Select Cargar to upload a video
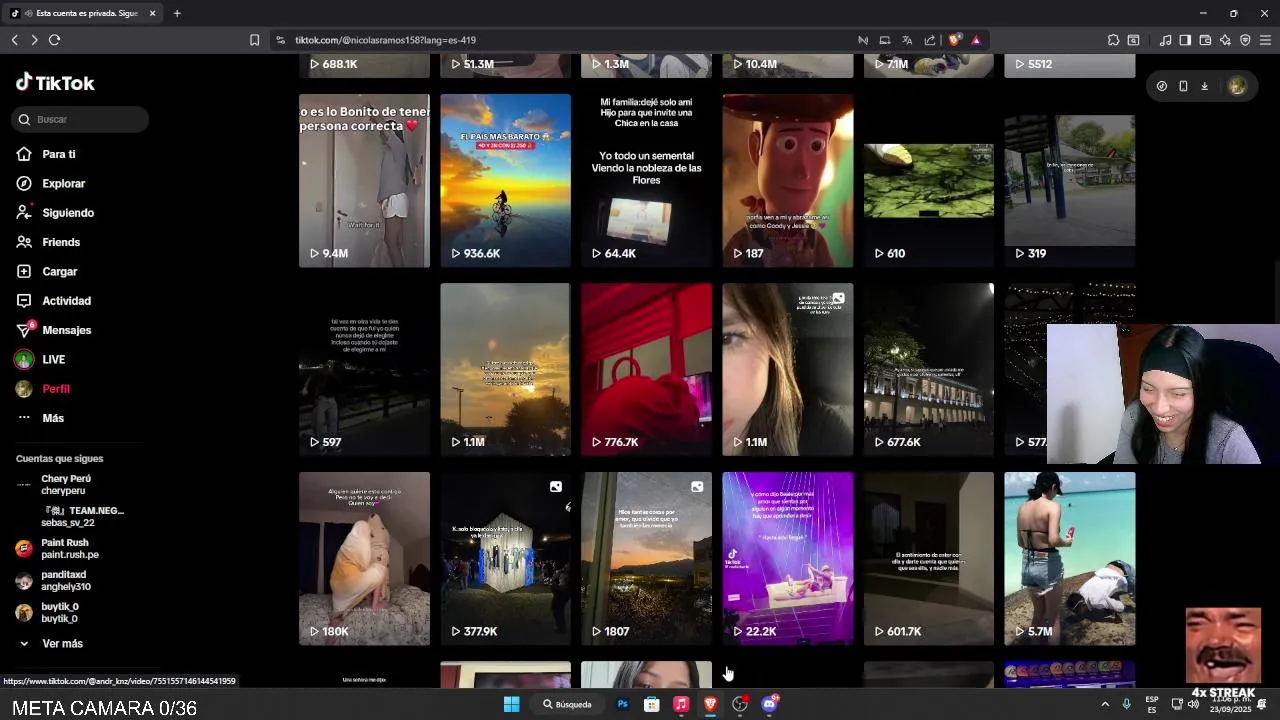Image resolution: width=1280 pixels, height=720 pixels. [47, 272]
